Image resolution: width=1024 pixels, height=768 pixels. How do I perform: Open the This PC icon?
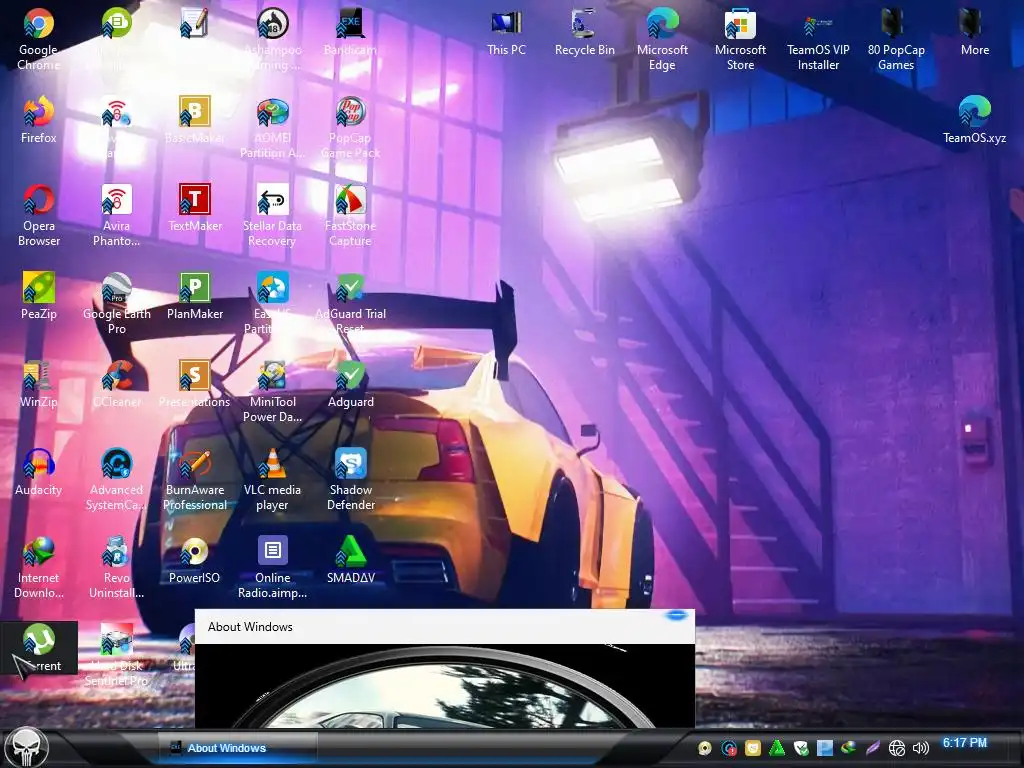pos(506,25)
